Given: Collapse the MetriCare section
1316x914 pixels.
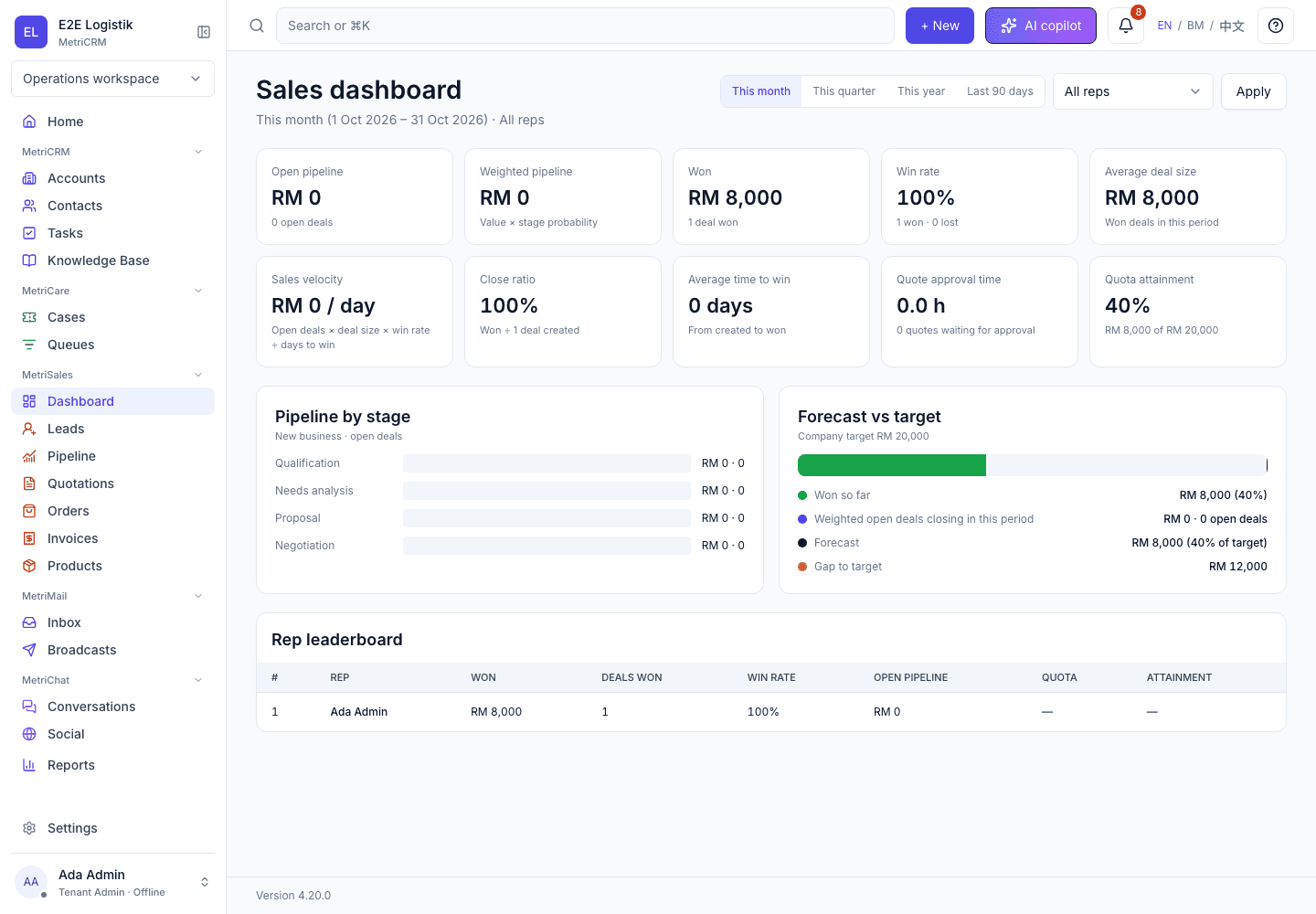Looking at the screenshot, I should 198,291.
